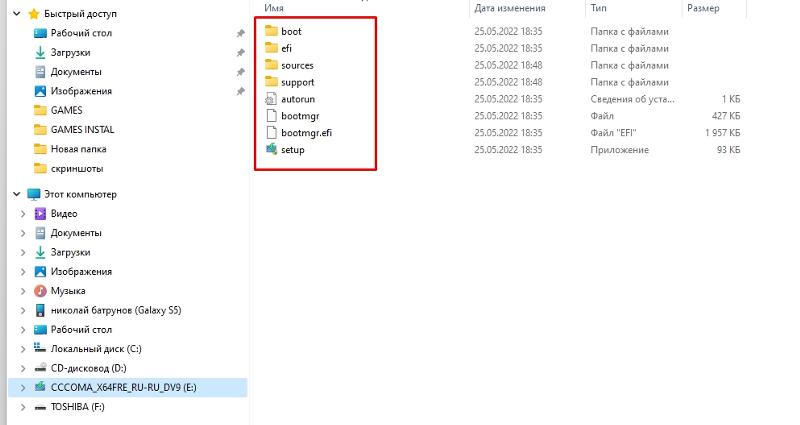Viewport: 800px width, 425px height.
Task: Expand the TOSHIBA (F:) node
Action: click(23, 407)
